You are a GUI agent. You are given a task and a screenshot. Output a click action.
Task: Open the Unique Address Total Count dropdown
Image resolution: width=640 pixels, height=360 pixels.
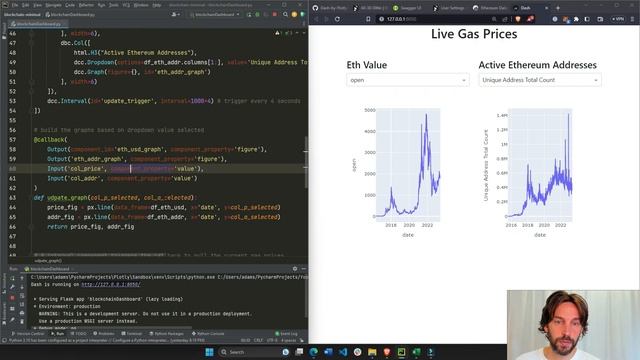(540, 80)
